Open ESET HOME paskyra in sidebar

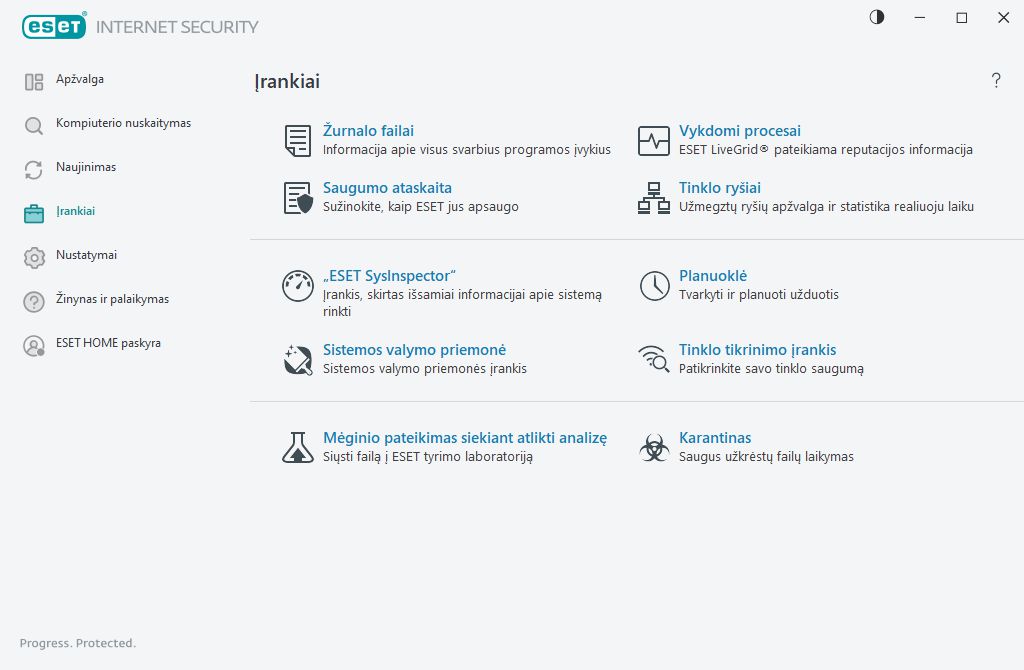(x=108, y=344)
